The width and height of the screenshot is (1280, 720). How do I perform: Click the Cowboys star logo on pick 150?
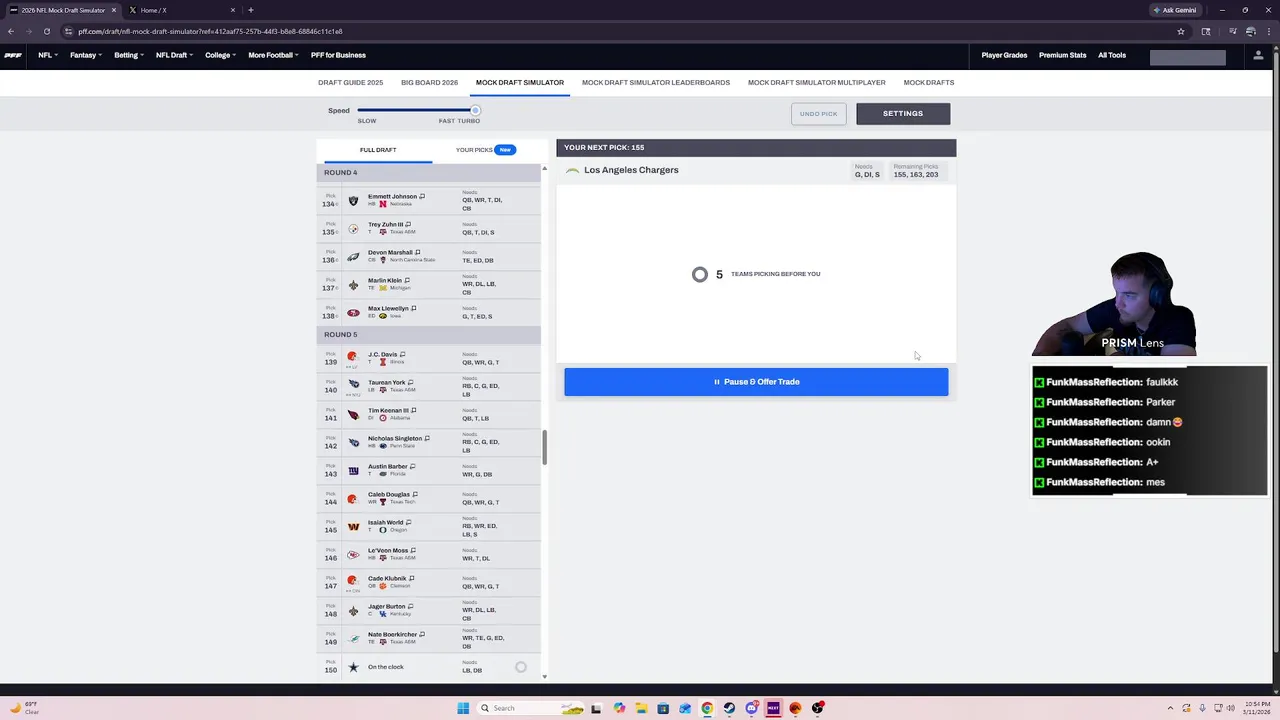353,667
